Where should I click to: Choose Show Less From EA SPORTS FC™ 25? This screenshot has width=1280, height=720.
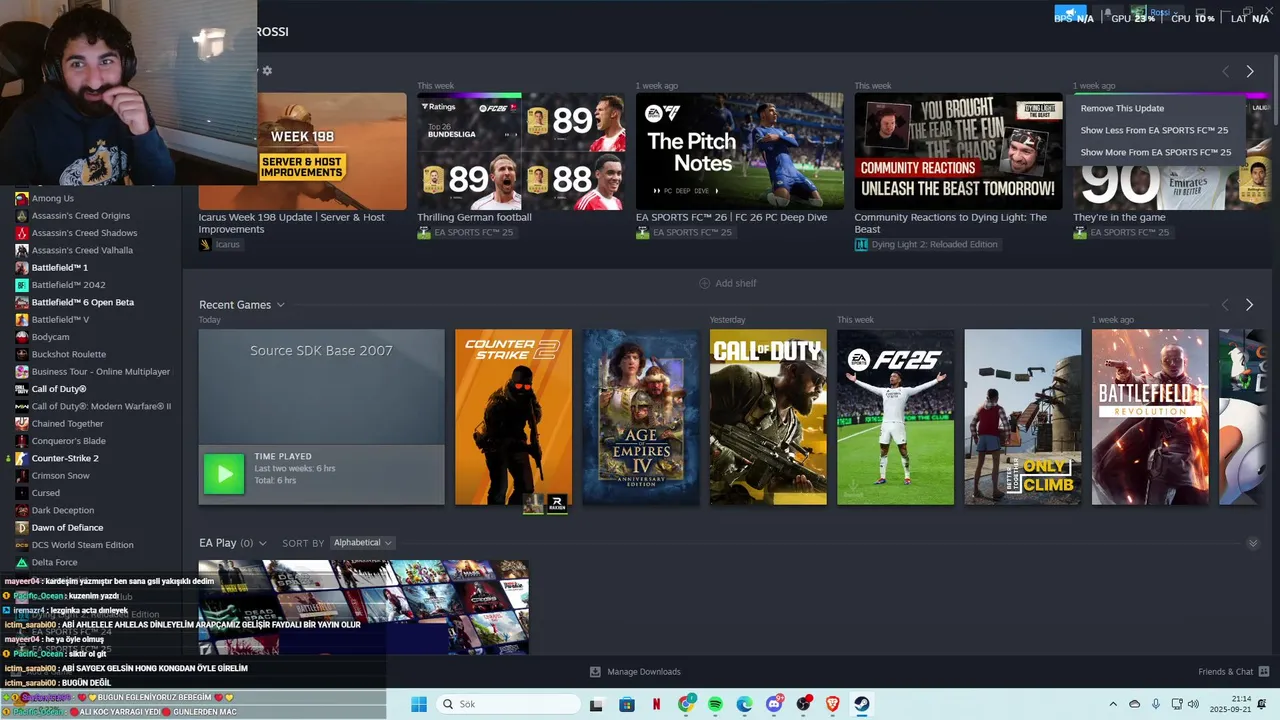click(1155, 130)
